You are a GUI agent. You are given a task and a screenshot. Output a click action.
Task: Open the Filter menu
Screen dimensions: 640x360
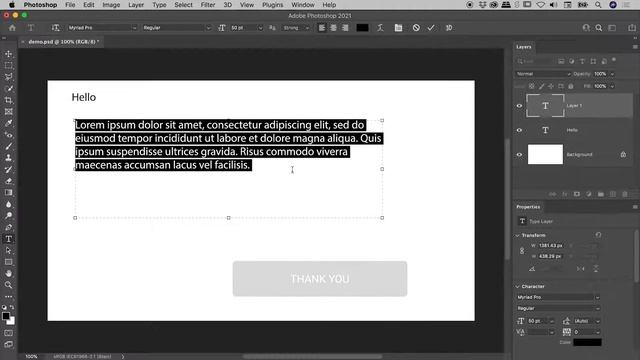click(x=208, y=5)
